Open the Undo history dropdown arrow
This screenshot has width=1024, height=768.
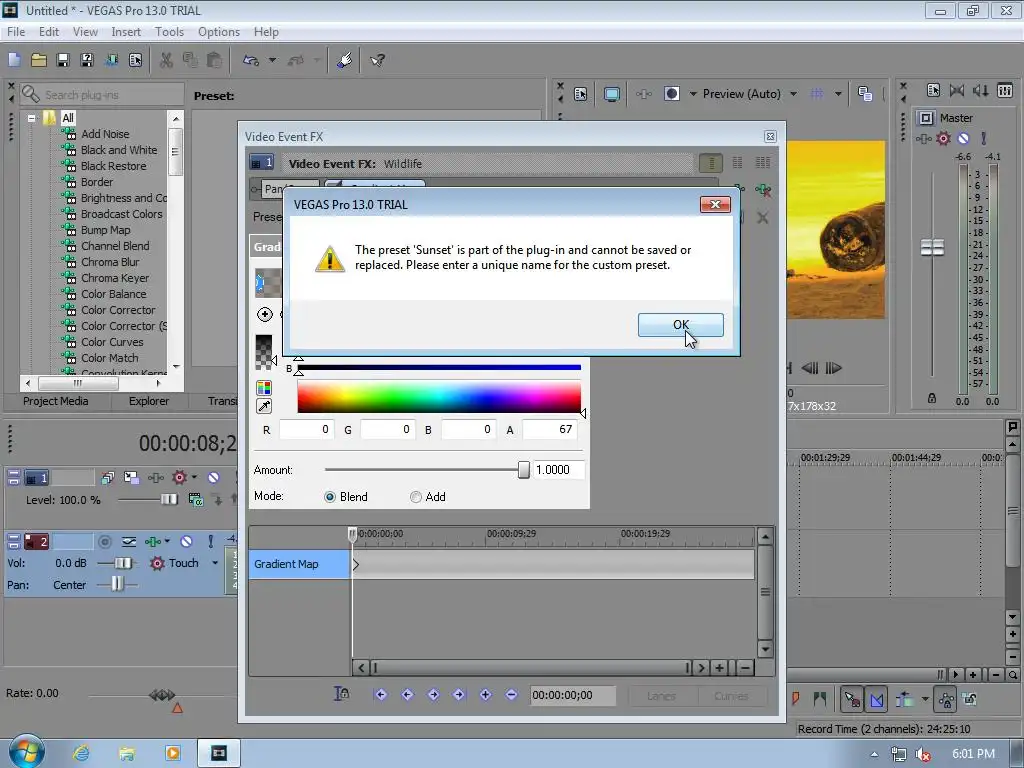pos(272,60)
